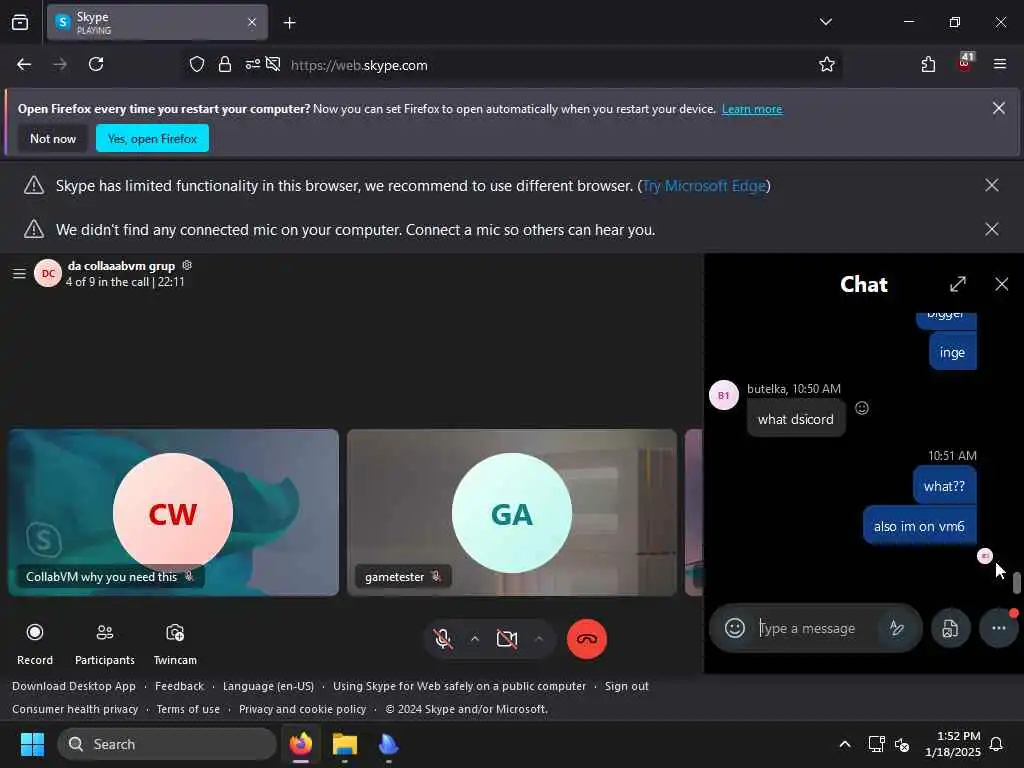The image size is (1024, 768).
Task: Open the list all tabs dropdown
Action: coord(825,22)
